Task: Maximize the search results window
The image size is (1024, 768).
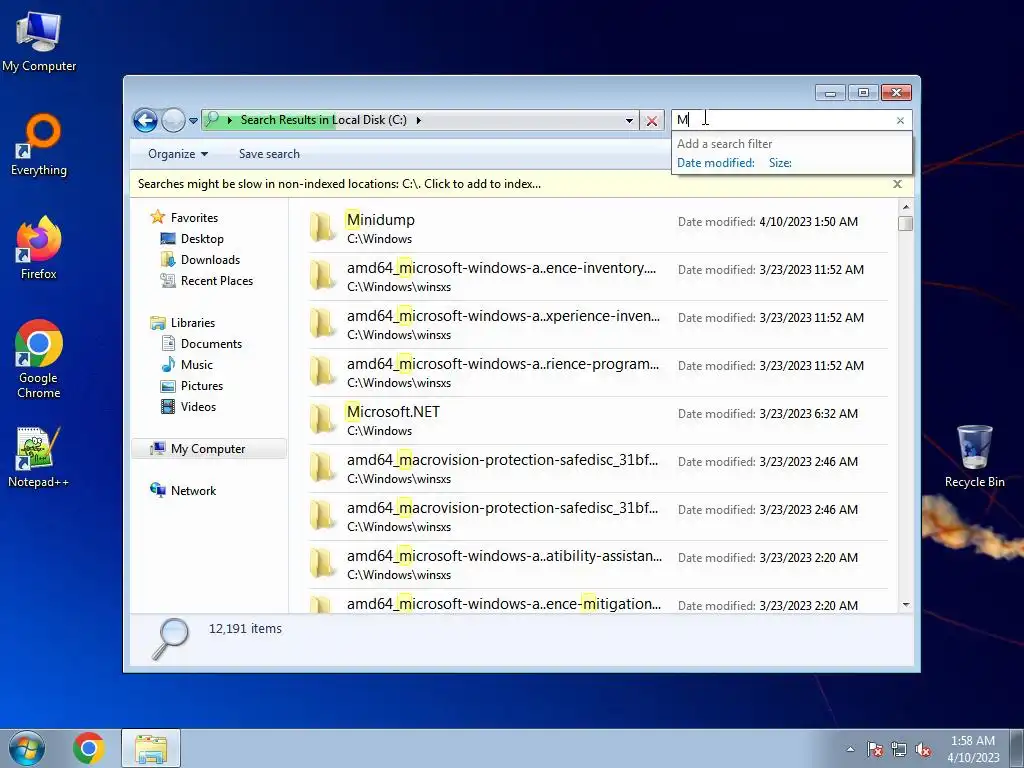Action: click(x=863, y=93)
